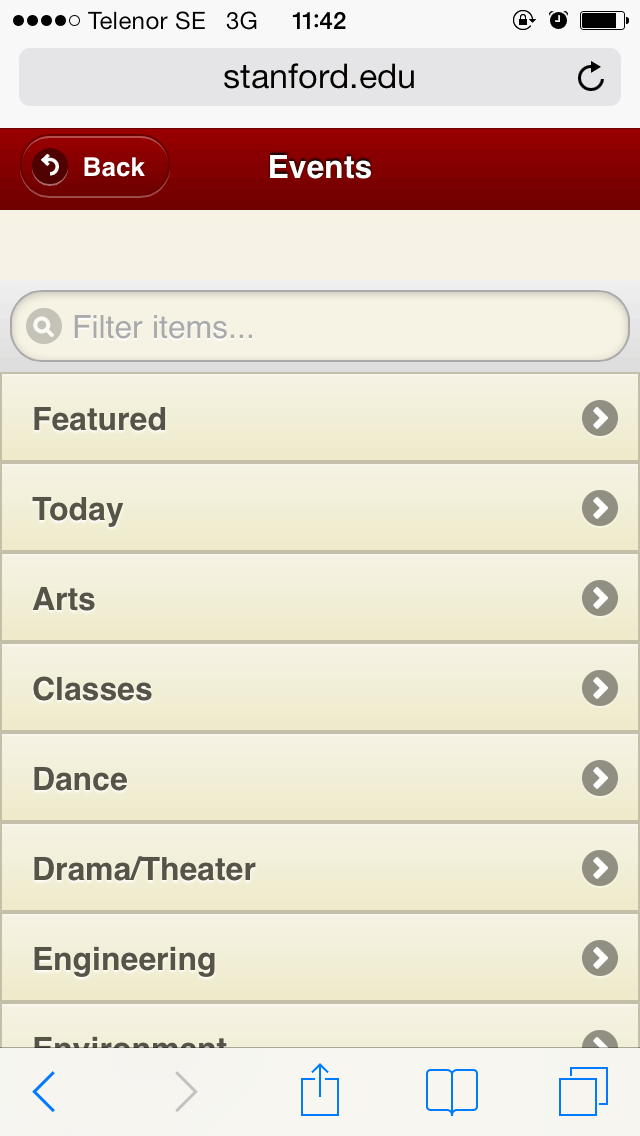Screen dimensions: 640x1136
Task: Click the Filter items search field
Action: point(340,326)
